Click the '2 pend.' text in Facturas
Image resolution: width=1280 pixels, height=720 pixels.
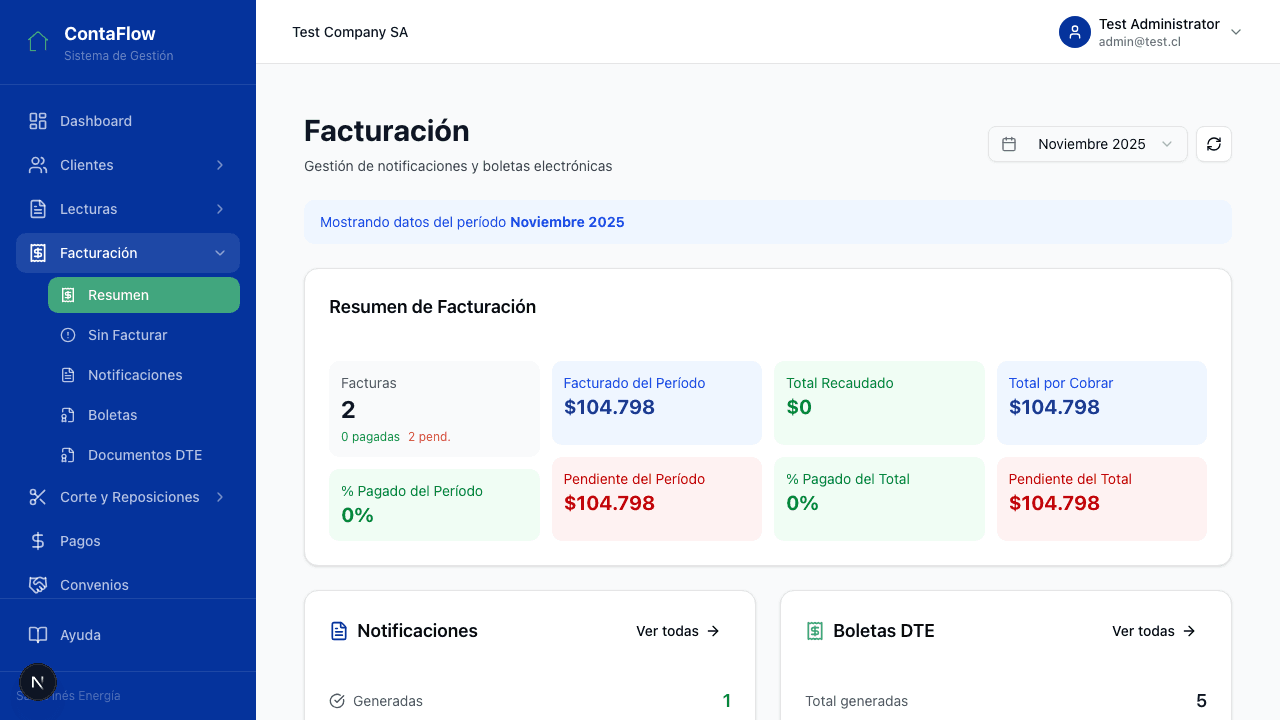(429, 437)
